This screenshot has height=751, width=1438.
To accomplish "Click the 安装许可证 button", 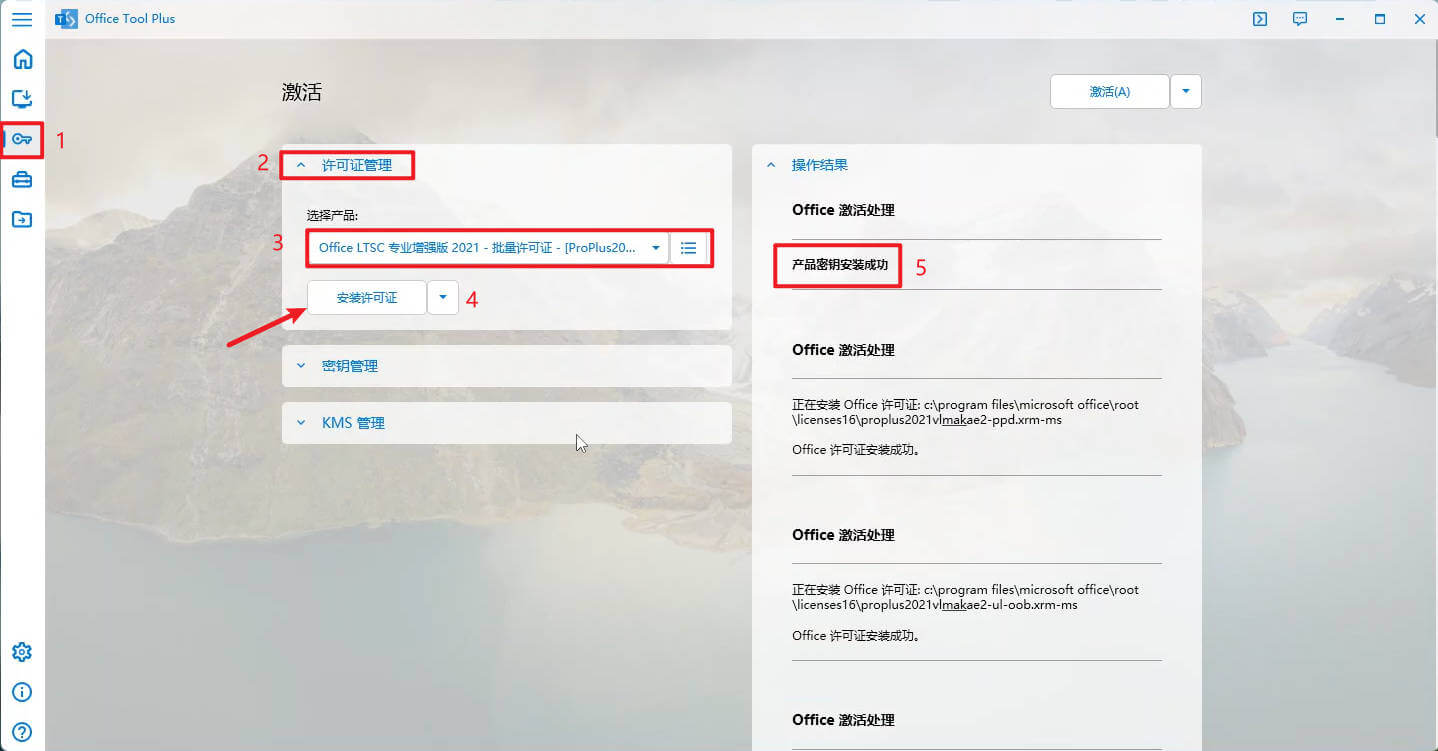I will tap(367, 298).
